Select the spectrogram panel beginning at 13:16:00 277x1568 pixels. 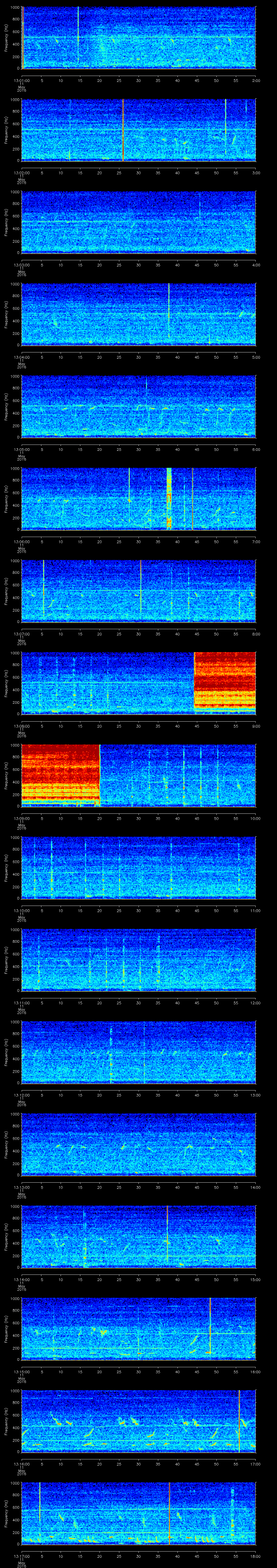click(x=138, y=1421)
